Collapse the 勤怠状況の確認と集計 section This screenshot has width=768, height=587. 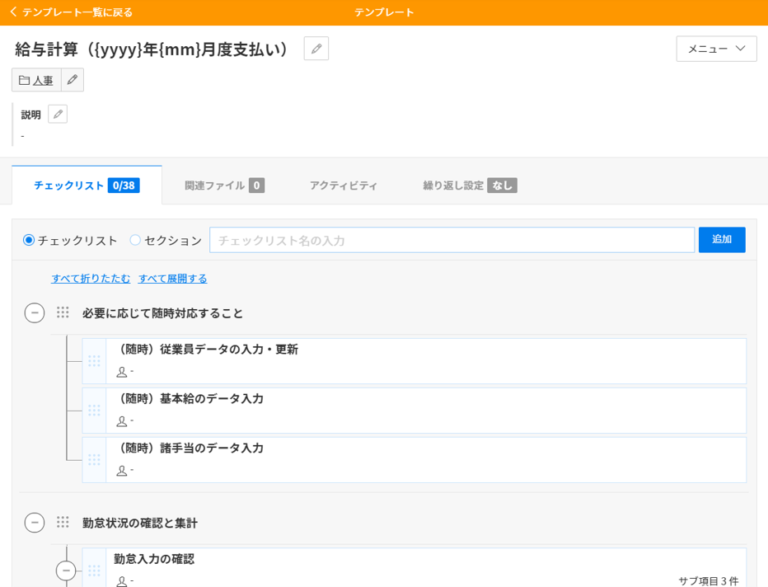[x=34, y=522]
